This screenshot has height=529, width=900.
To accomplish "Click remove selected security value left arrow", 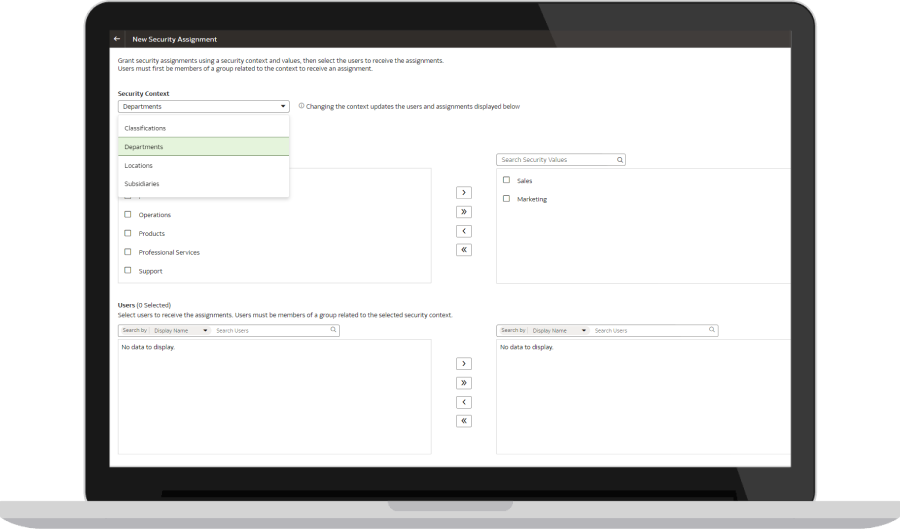I will [464, 231].
